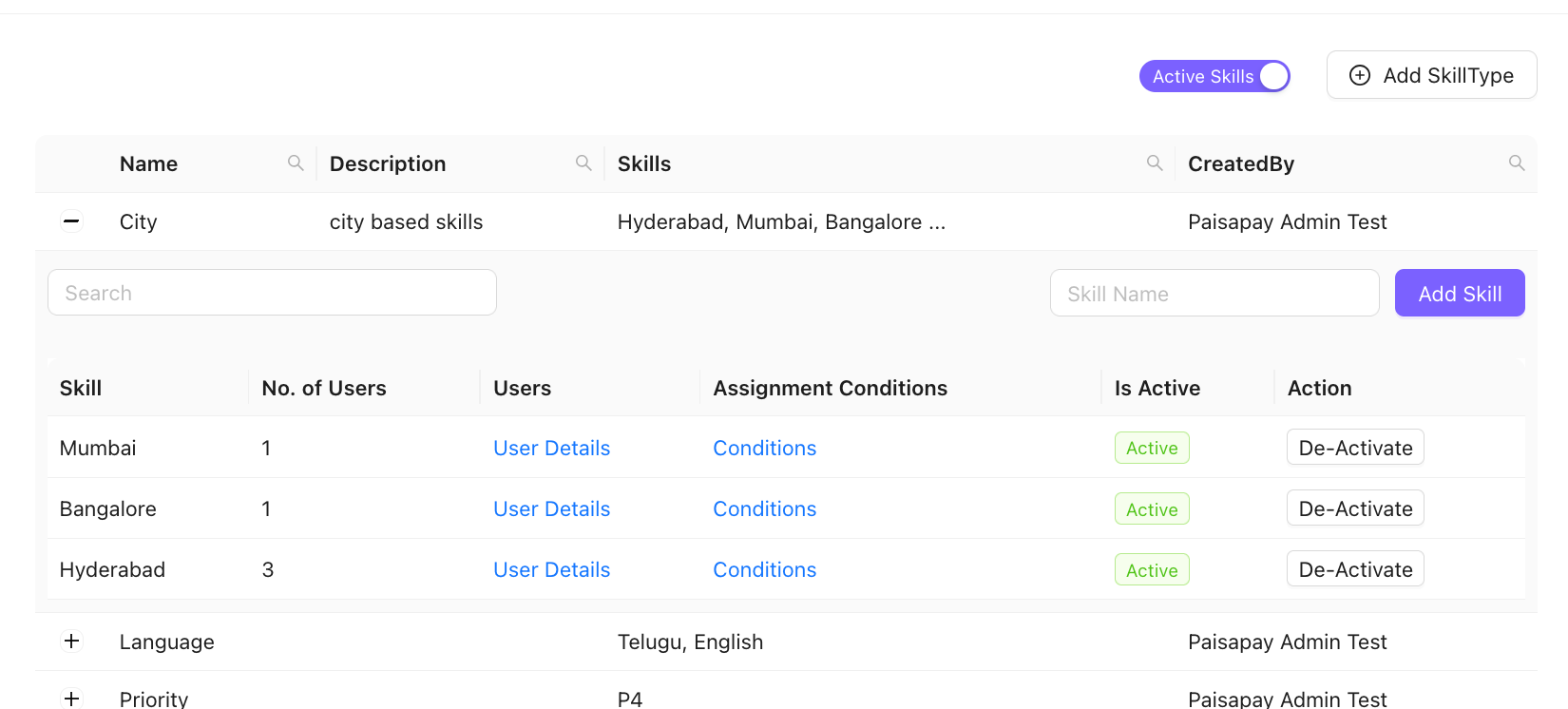De-Activate the Bangalore skill

point(1355,508)
